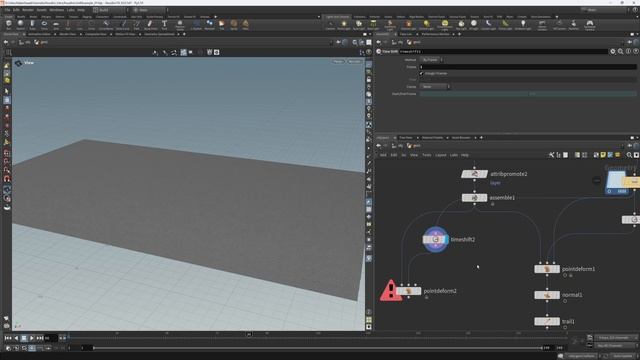Open network editor find node magnifier

click(x=629, y=155)
